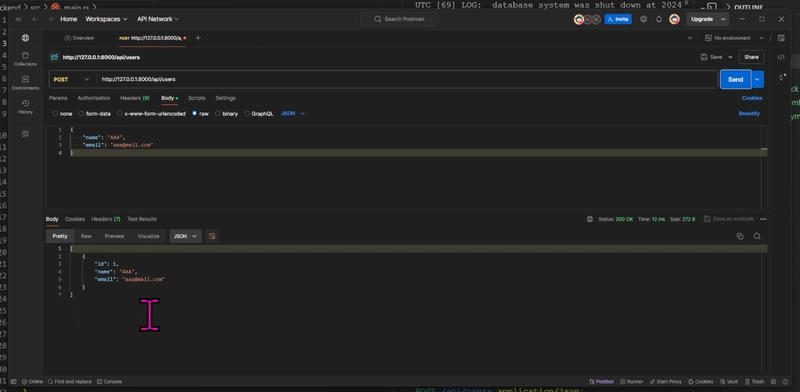Open Environments in the sidebar
The image size is (800, 392).
coord(25,83)
